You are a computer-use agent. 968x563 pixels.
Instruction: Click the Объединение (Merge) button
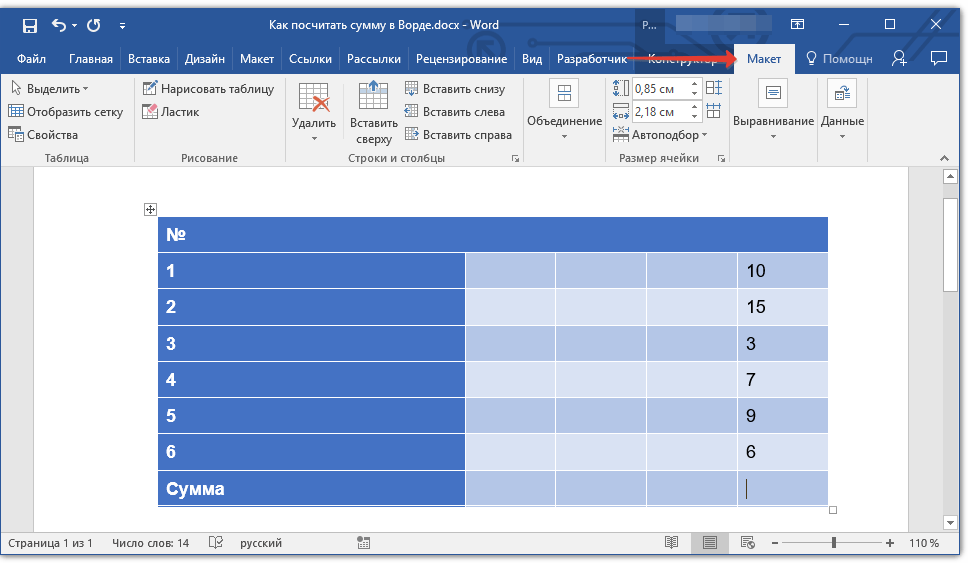tap(564, 110)
